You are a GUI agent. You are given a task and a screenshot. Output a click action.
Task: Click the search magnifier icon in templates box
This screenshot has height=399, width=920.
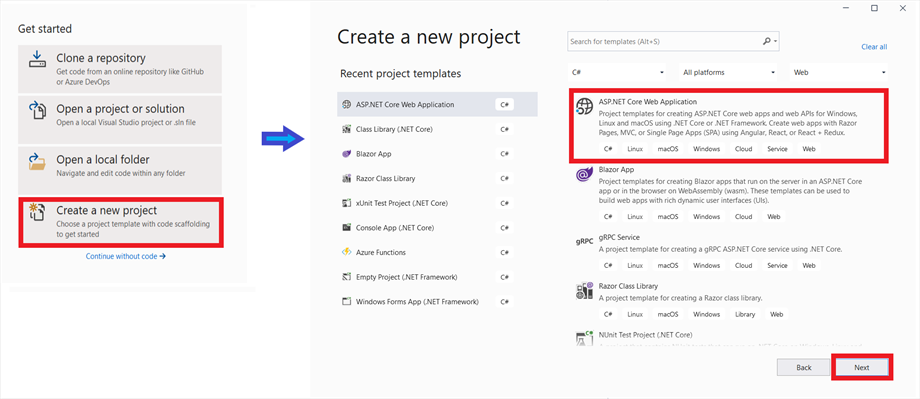(766, 42)
